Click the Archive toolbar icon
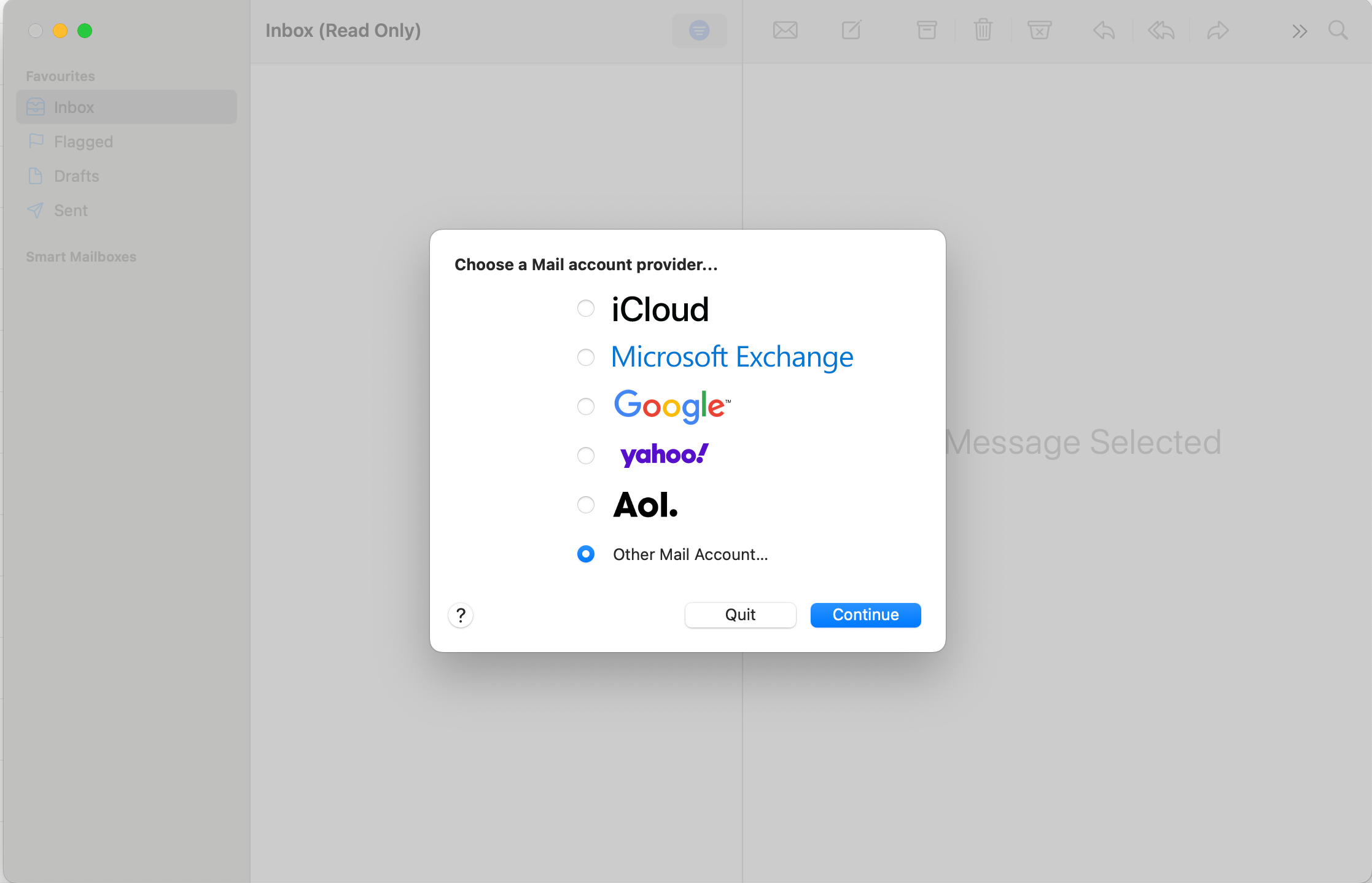The width and height of the screenshot is (1372, 883). click(x=926, y=30)
